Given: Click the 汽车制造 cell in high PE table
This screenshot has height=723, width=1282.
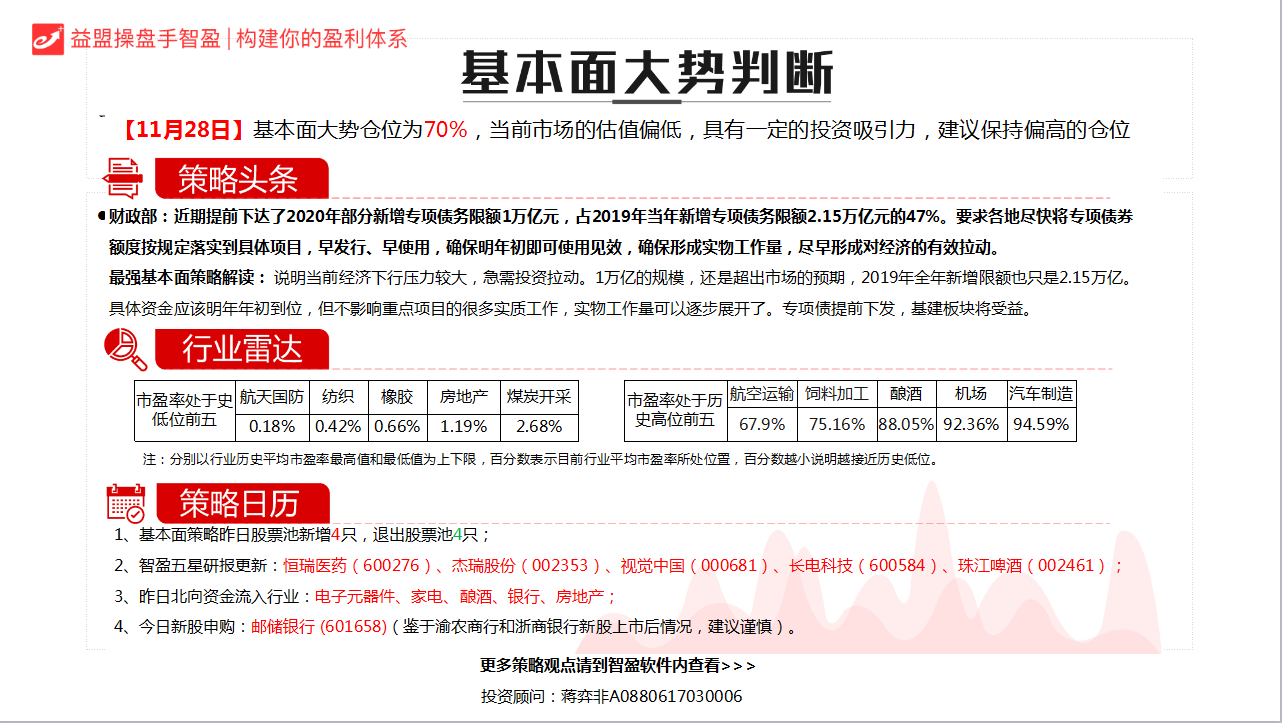Looking at the screenshot, I should click(1041, 394).
